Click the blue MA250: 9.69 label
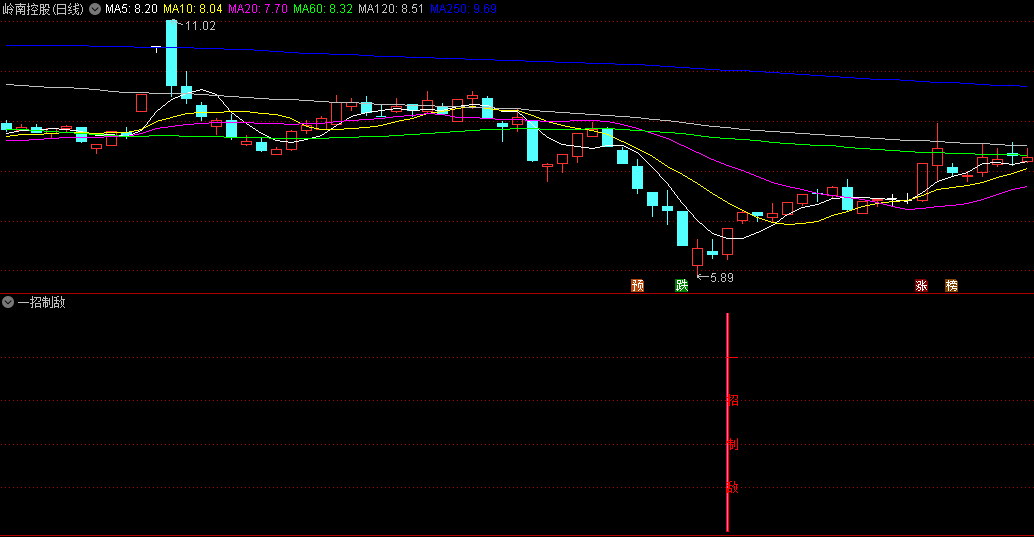 pos(463,9)
